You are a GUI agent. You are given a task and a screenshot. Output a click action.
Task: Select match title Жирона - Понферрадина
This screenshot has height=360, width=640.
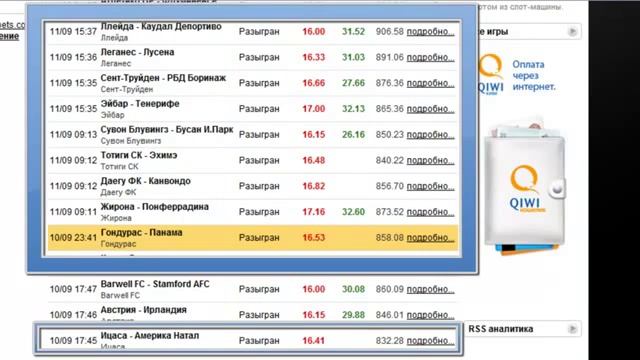pos(154,207)
